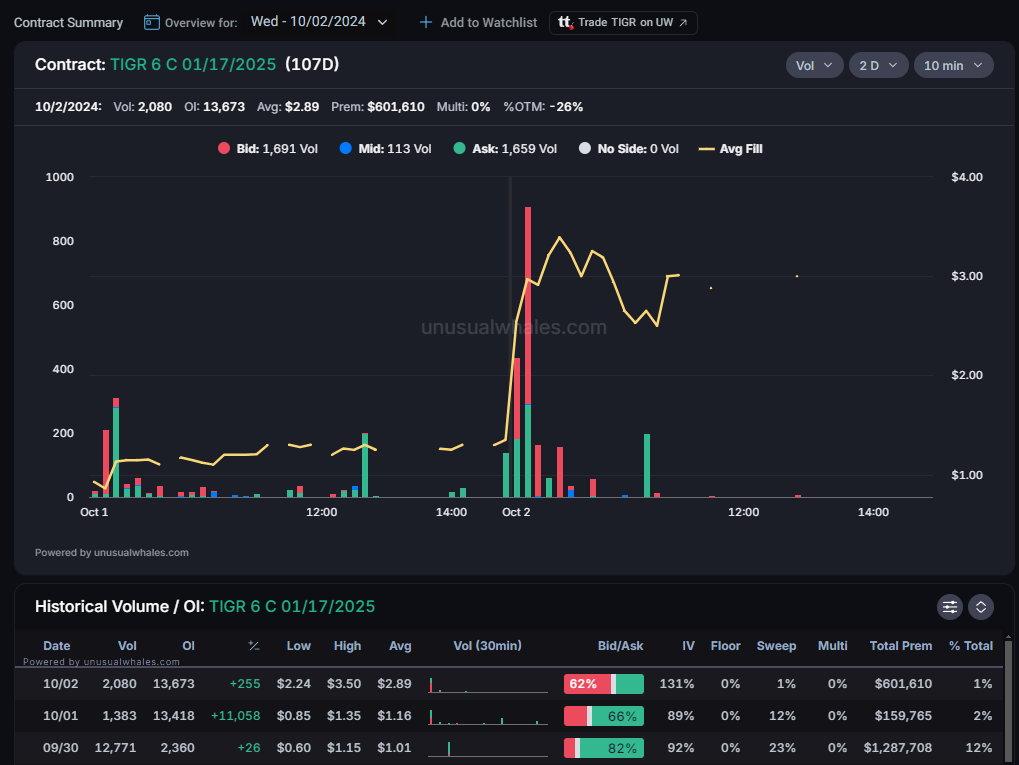Sort table by OI column
1019x765 pixels.
click(x=188, y=645)
